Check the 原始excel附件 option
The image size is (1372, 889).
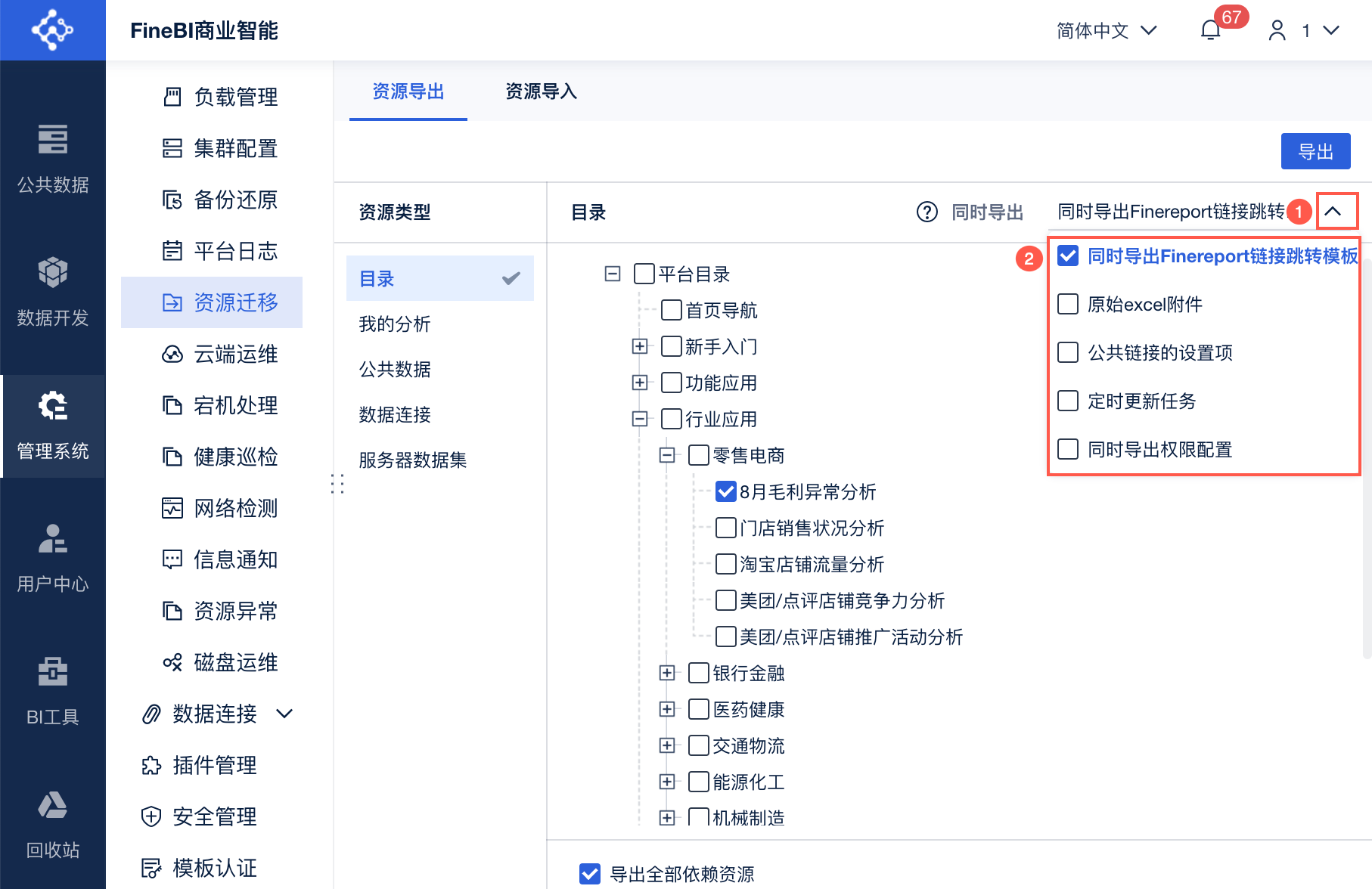(1068, 305)
